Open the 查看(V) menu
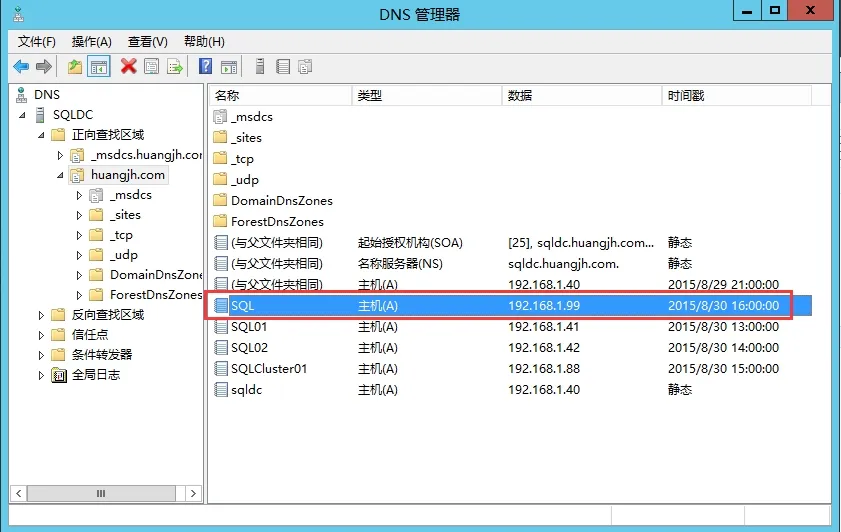The width and height of the screenshot is (841, 532). [147, 41]
